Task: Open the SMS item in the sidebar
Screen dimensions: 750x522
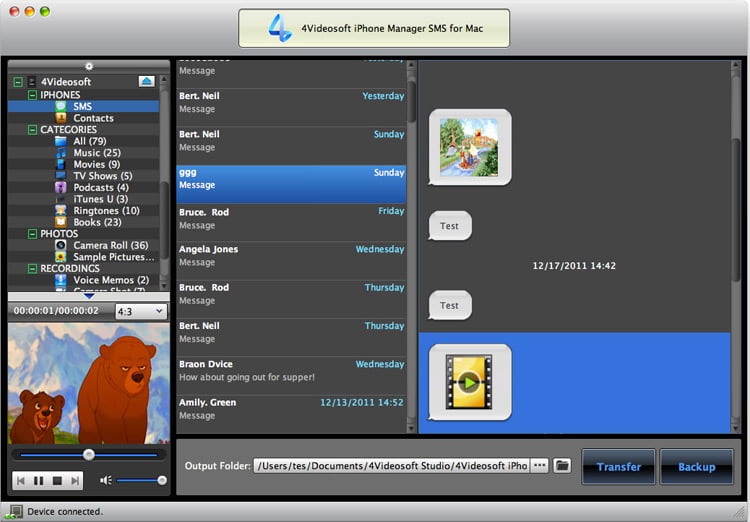Action: pos(84,106)
